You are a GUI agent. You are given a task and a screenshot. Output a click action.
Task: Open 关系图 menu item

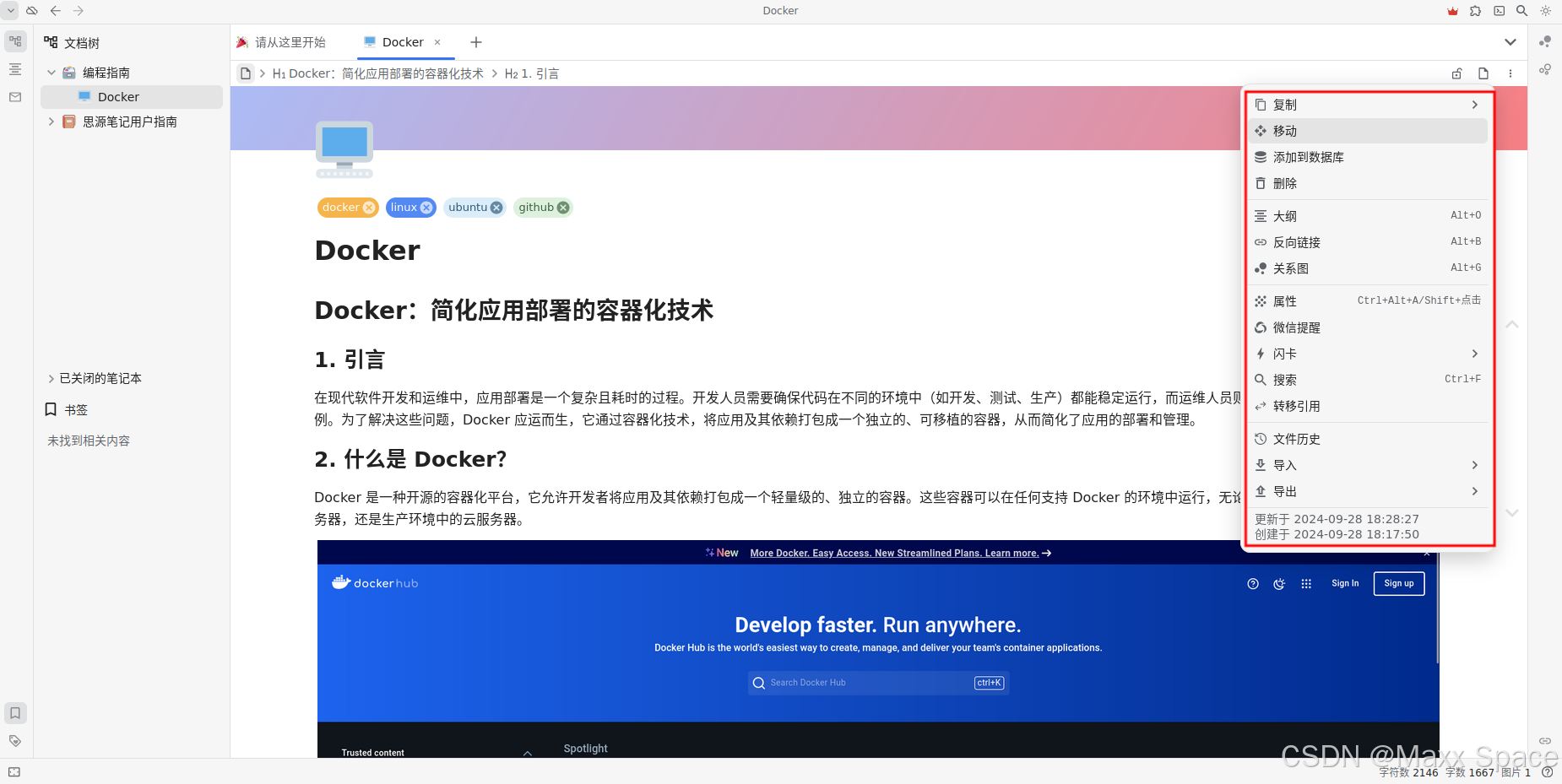[x=1368, y=268]
